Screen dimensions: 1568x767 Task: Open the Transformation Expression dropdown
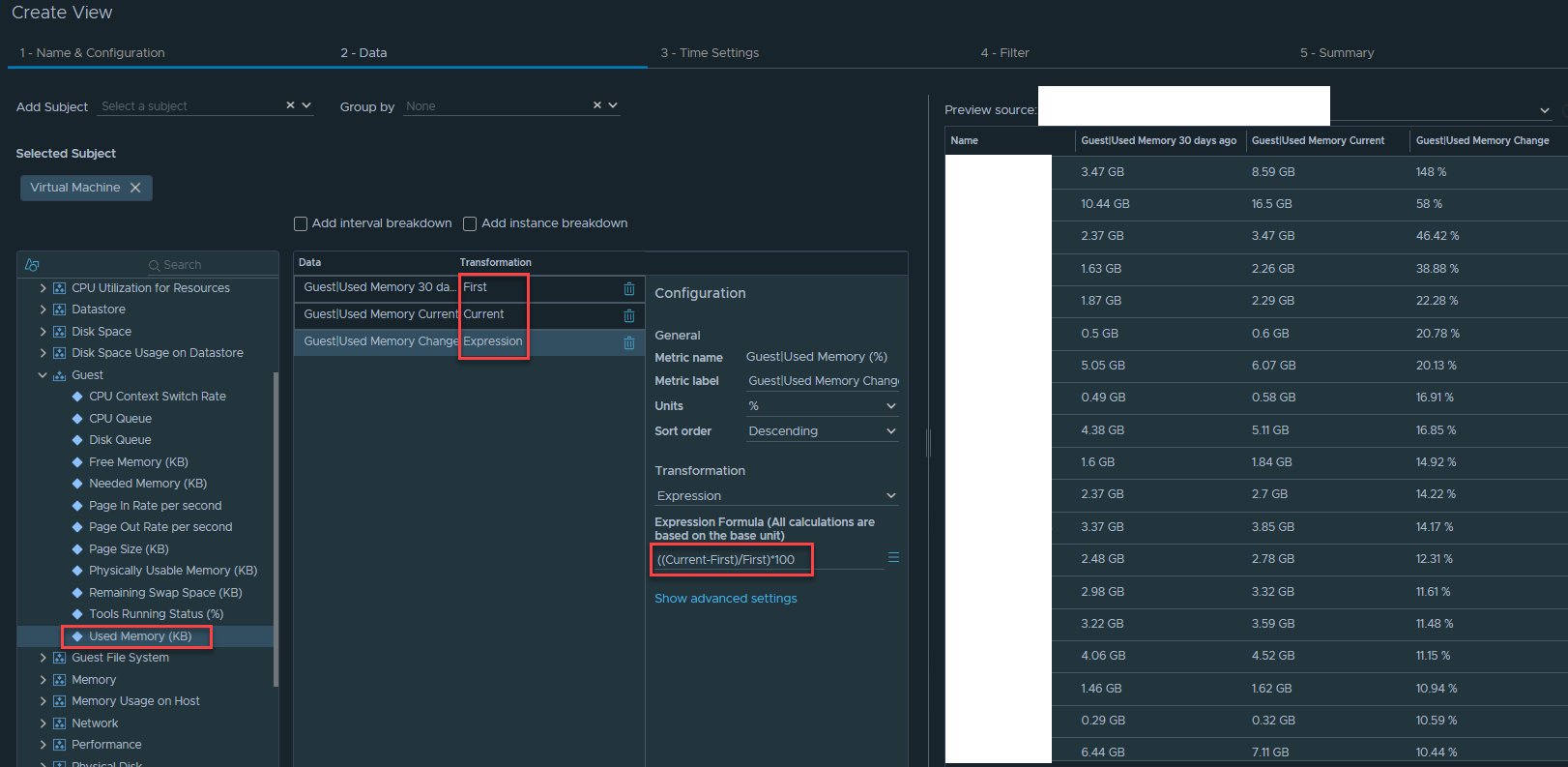tap(777, 496)
